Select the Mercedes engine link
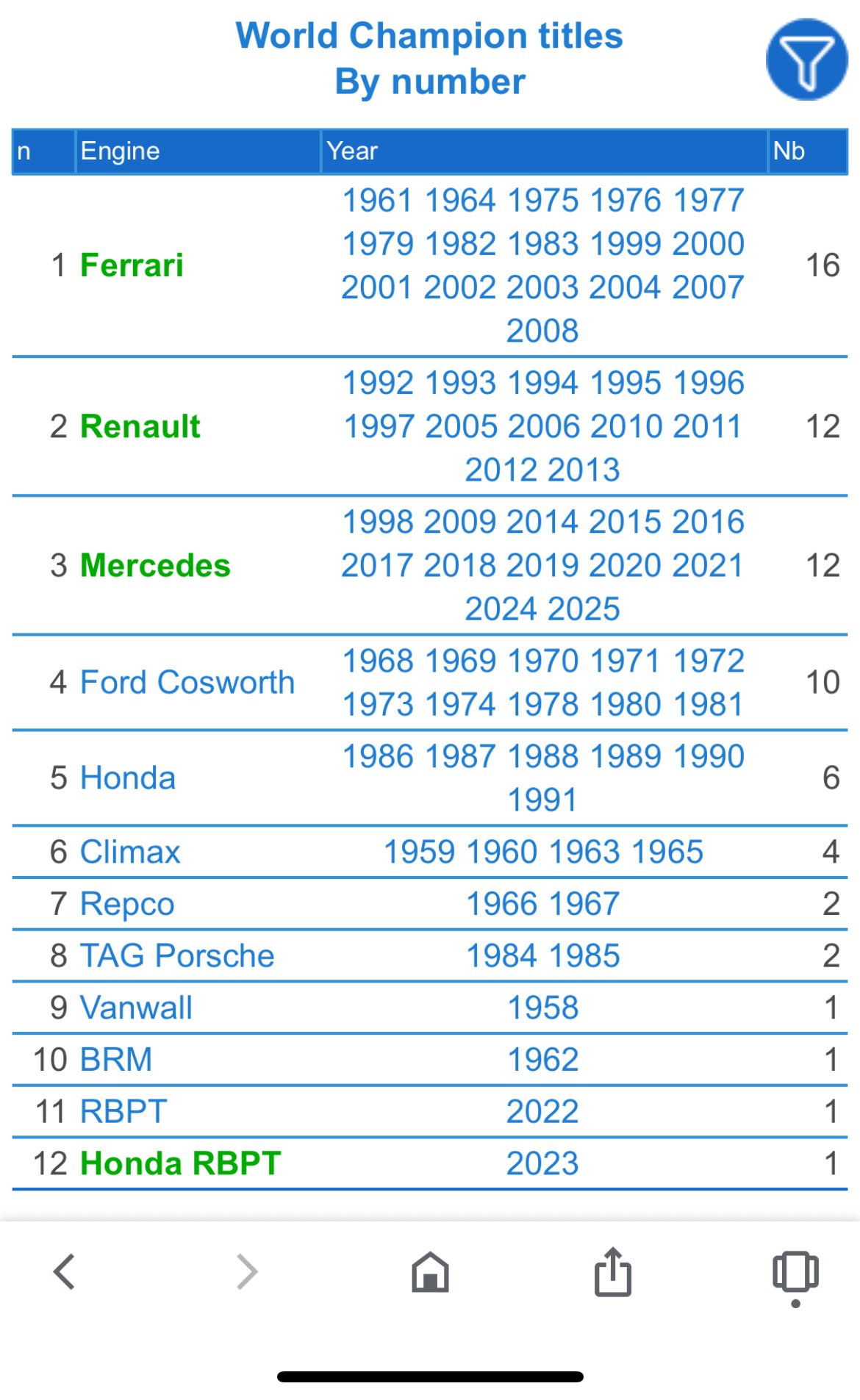 [155, 565]
